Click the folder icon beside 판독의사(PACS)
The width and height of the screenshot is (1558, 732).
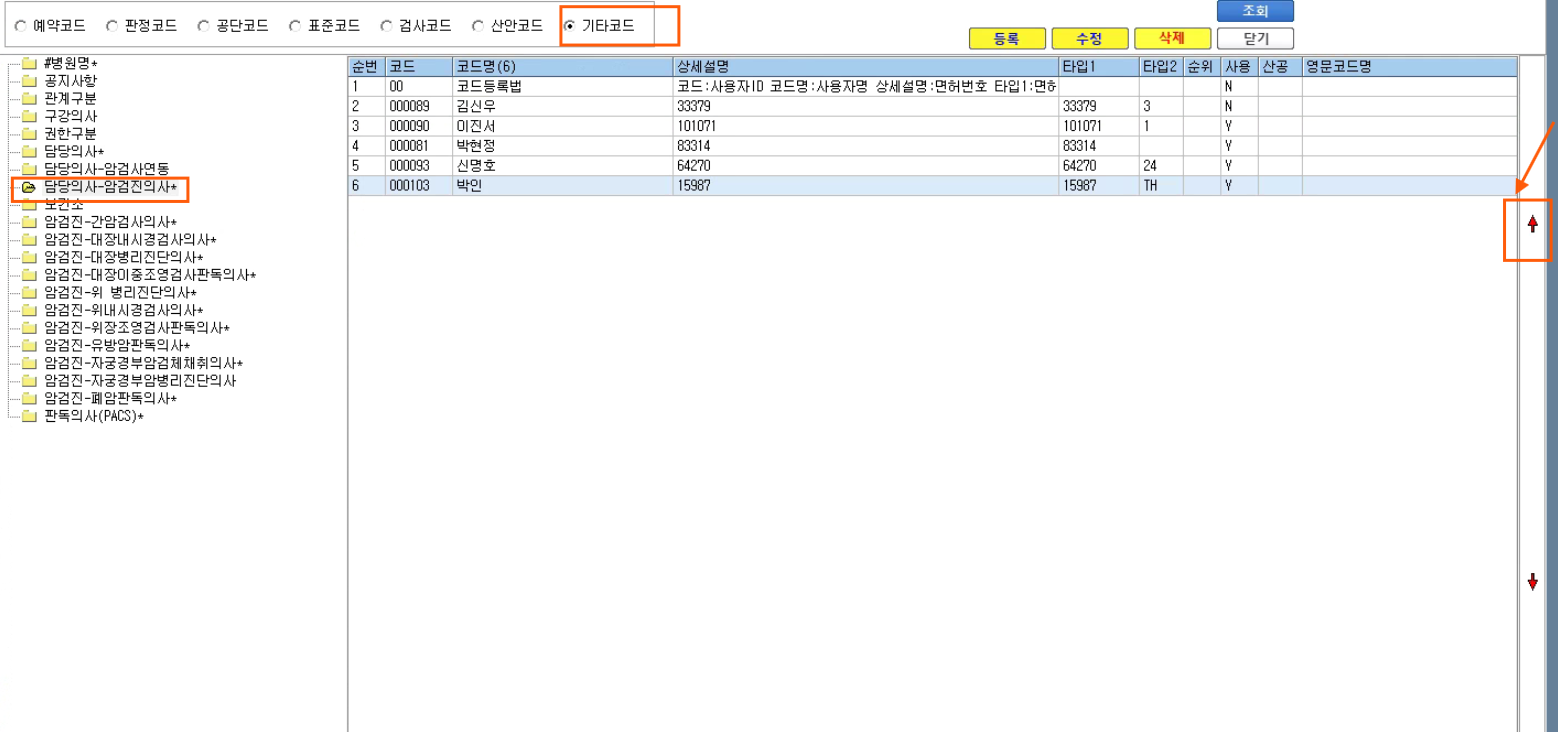28,417
